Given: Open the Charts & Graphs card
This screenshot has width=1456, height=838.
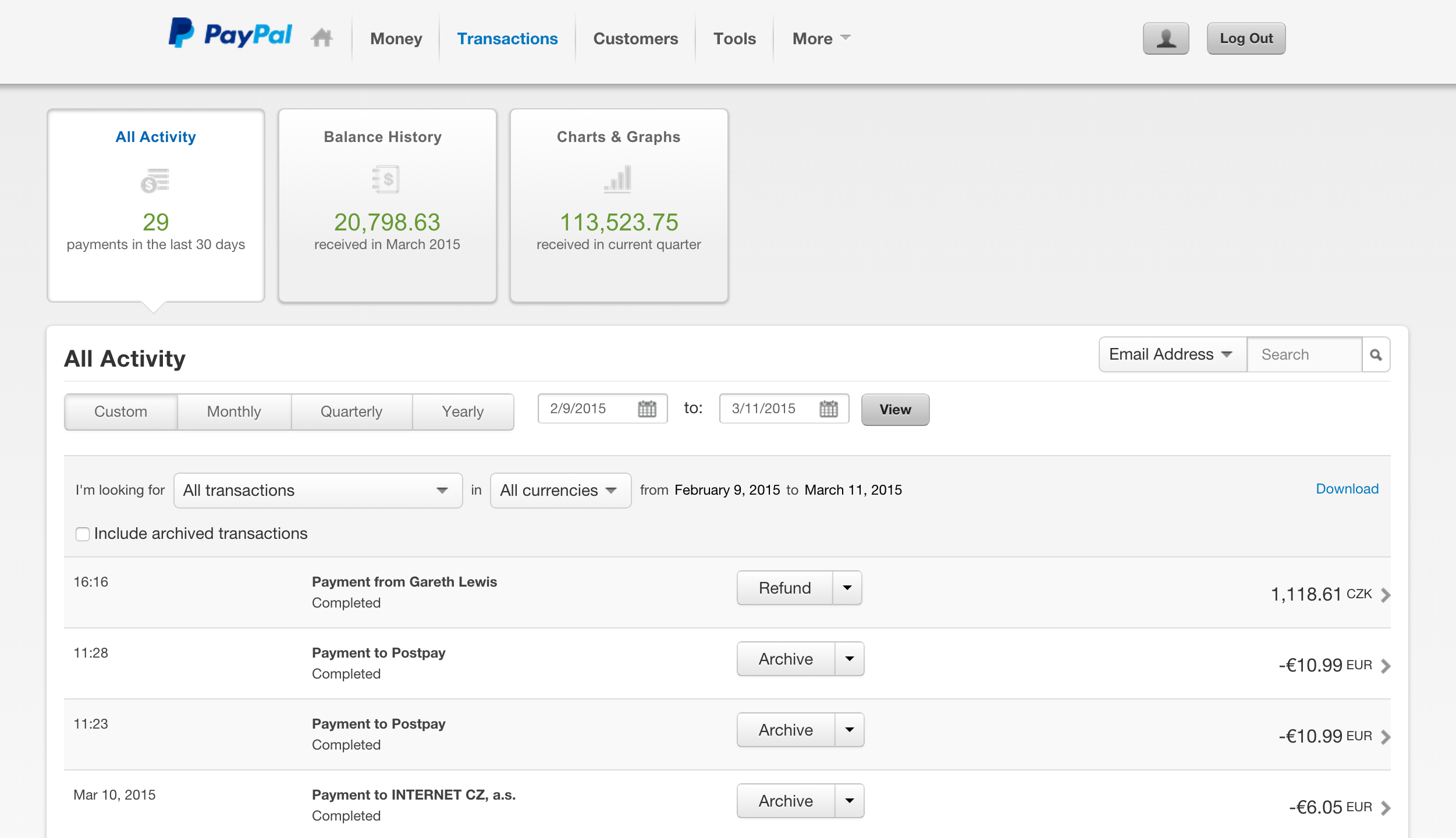Looking at the screenshot, I should coord(619,205).
